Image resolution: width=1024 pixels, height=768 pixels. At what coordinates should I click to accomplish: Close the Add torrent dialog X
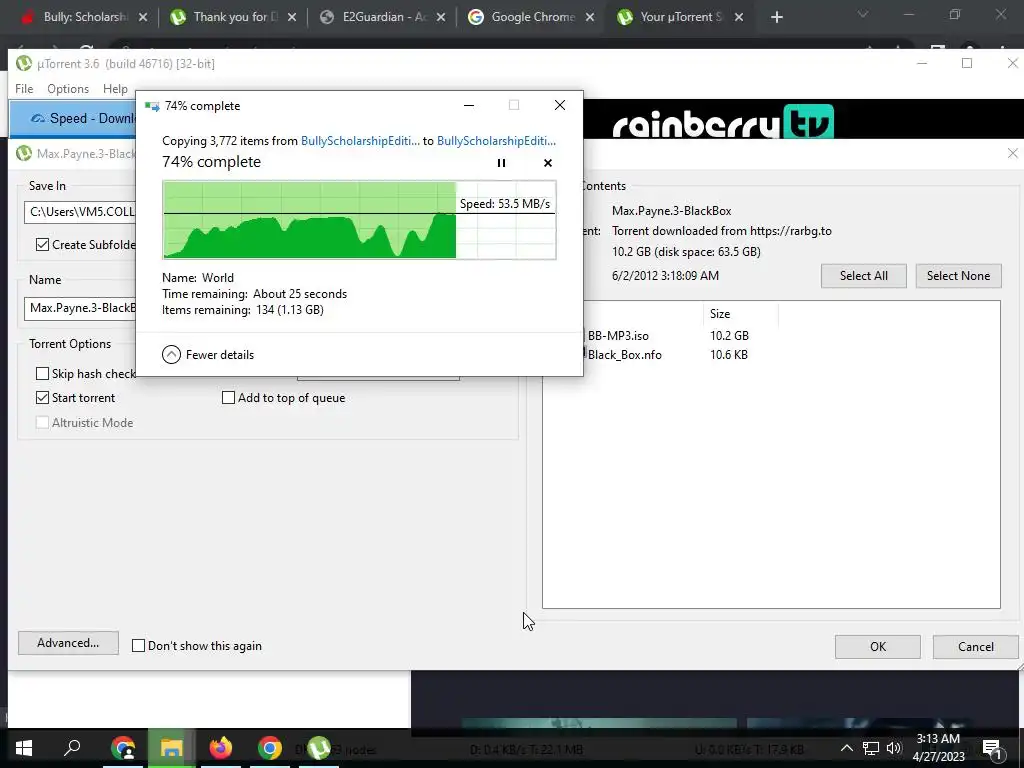[1012, 153]
